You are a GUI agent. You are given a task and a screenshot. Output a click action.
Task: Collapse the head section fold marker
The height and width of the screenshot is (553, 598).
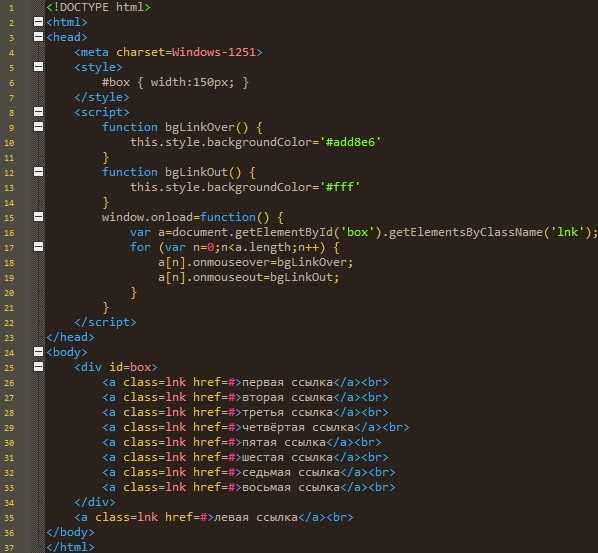click(39, 36)
